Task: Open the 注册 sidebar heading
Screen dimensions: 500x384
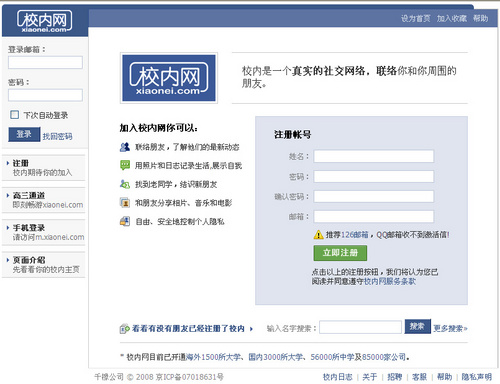Action: (x=21, y=163)
